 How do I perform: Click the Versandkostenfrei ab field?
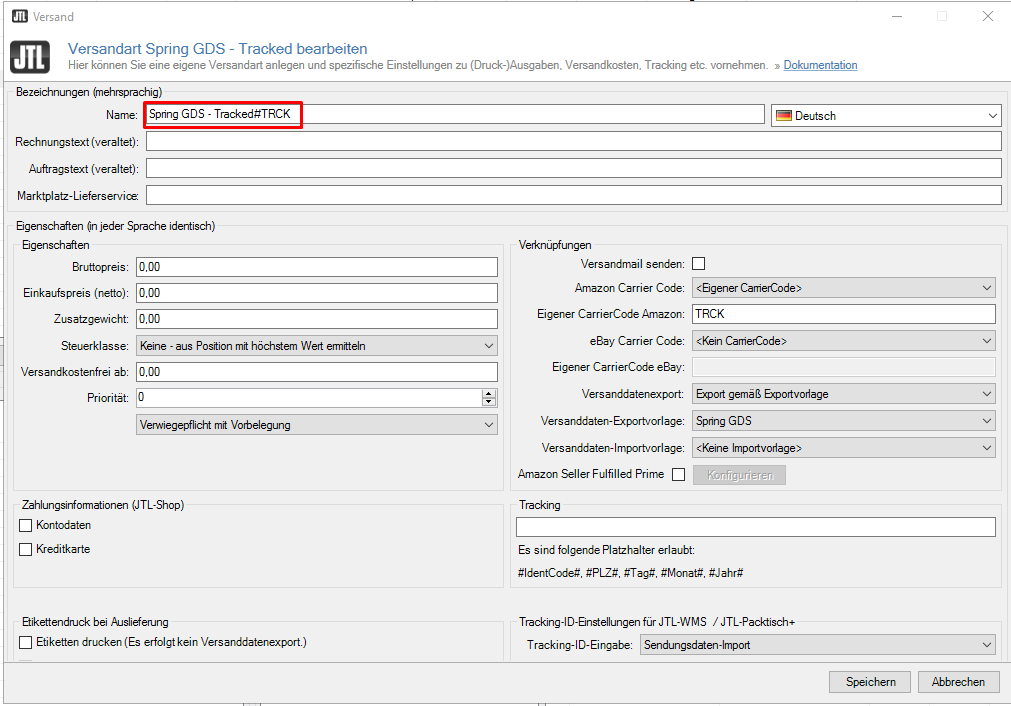click(317, 371)
